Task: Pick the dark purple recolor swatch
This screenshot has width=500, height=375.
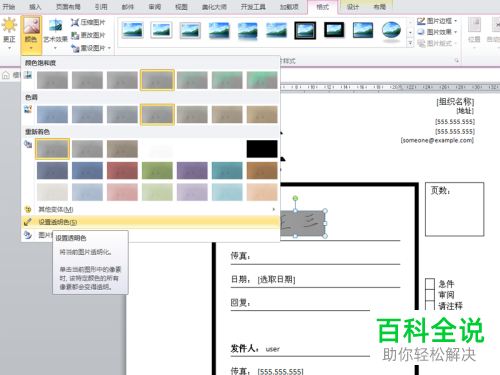Action: click(192, 171)
